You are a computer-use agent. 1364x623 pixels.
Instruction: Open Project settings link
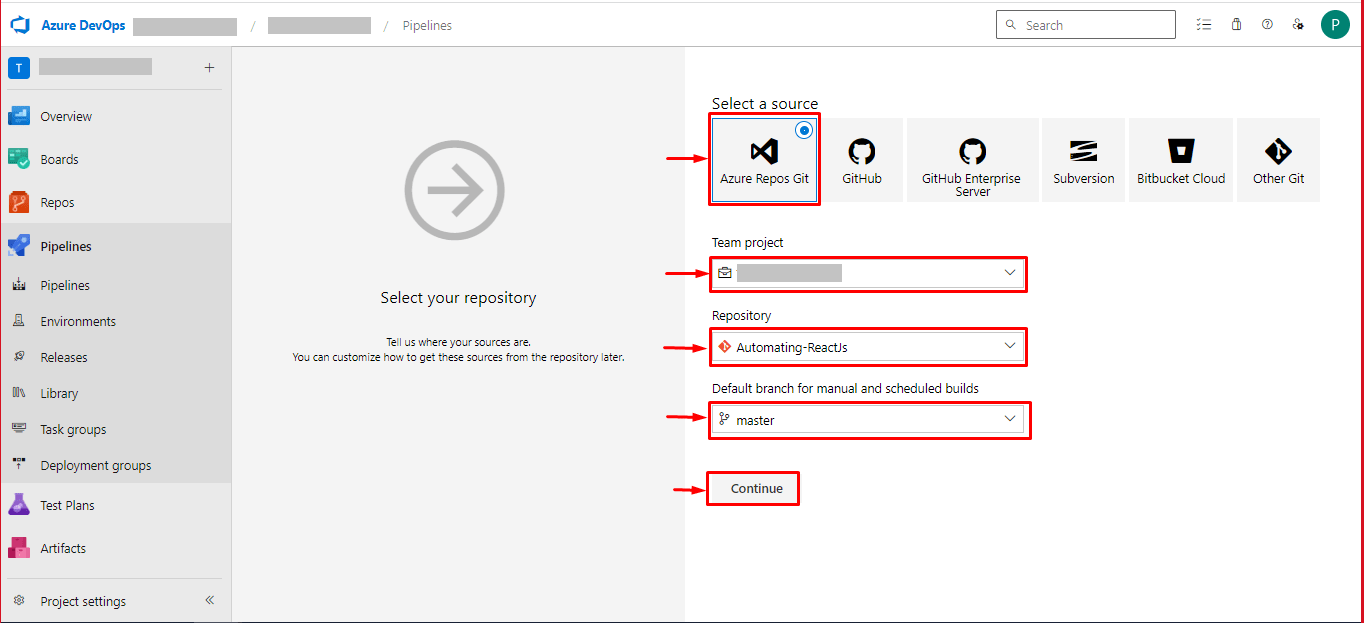tap(83, 601)
